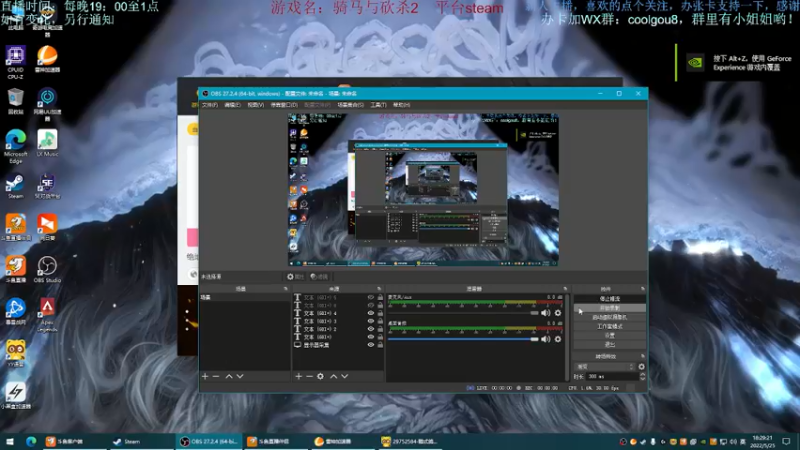This screenshot has width=800, height=450.
Task: Mute the 麦克风/Aux speaker icon
Action: pyautogui.click(x=545, y=313)
